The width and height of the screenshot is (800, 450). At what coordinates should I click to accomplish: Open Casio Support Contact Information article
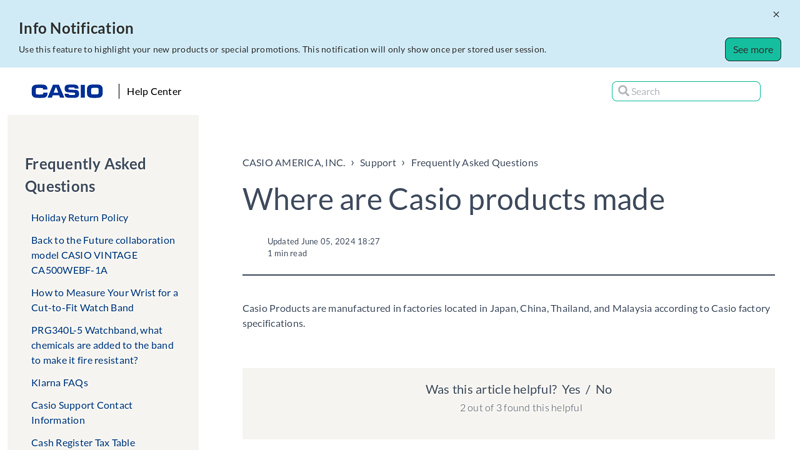pyautogui.click(x=82, y=413)
